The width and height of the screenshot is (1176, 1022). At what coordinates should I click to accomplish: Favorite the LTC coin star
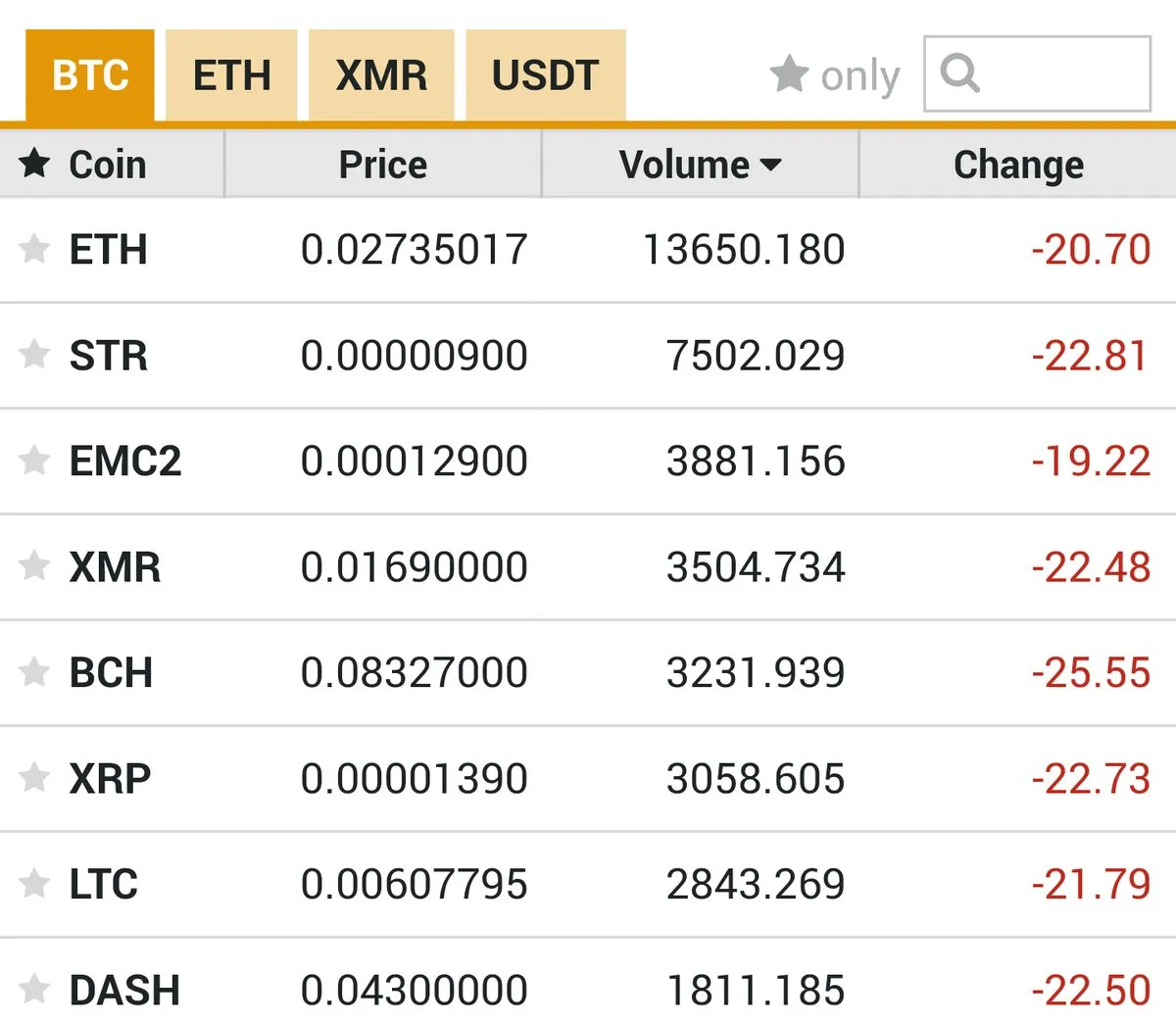point(34,884)
